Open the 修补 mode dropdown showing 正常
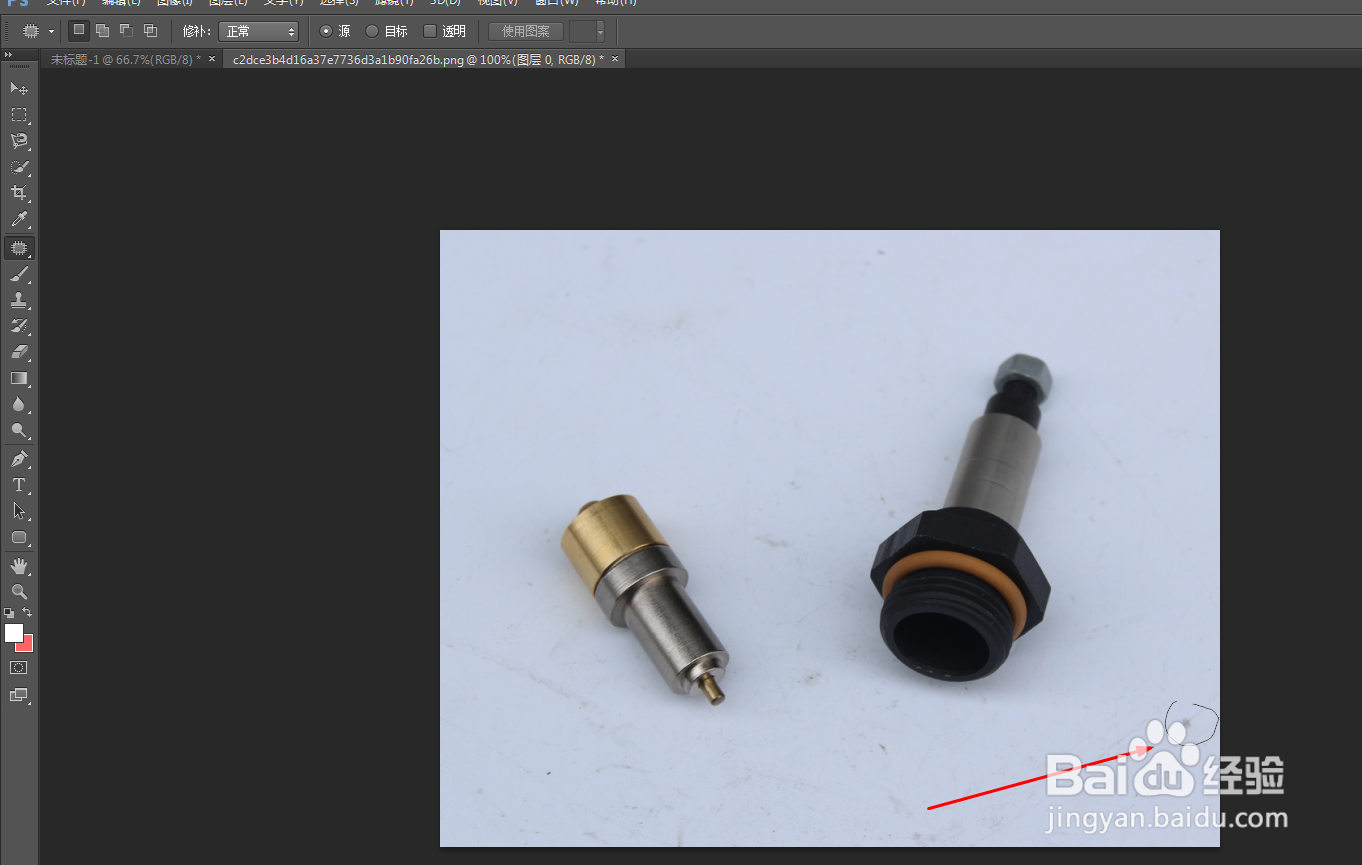The width and height of the screenshot is (1362, 865). coord(258,31)
